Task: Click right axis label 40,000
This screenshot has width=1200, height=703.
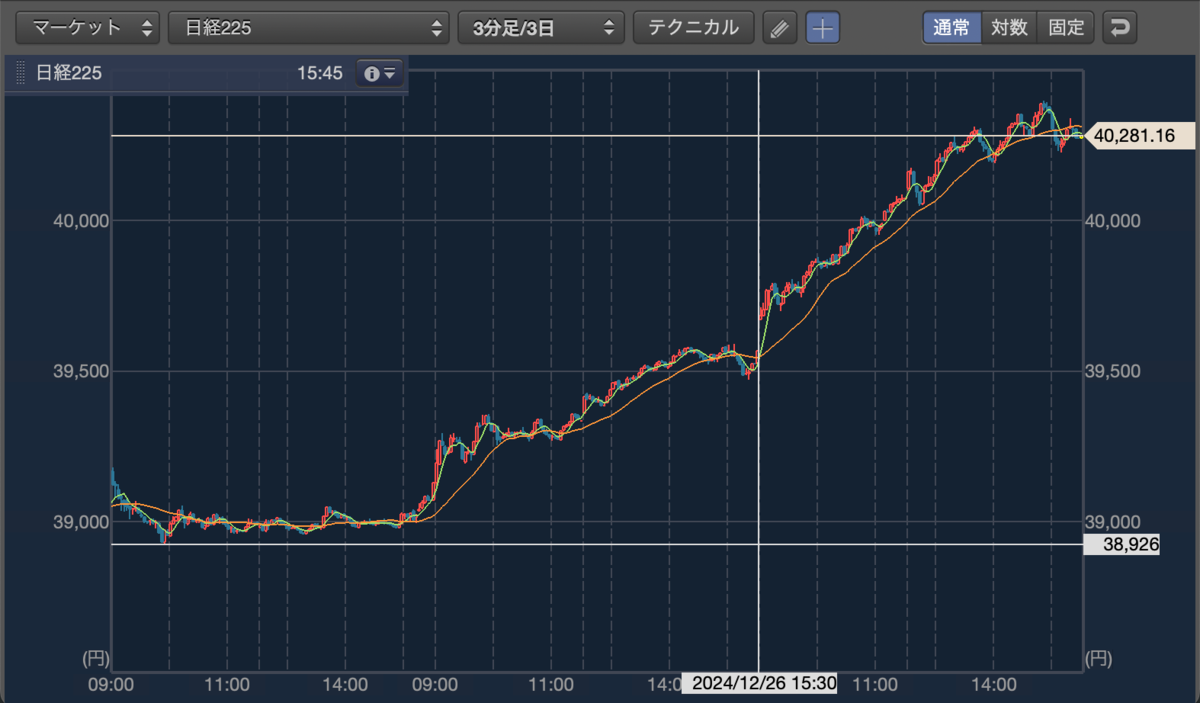Action: (1113, 220)
